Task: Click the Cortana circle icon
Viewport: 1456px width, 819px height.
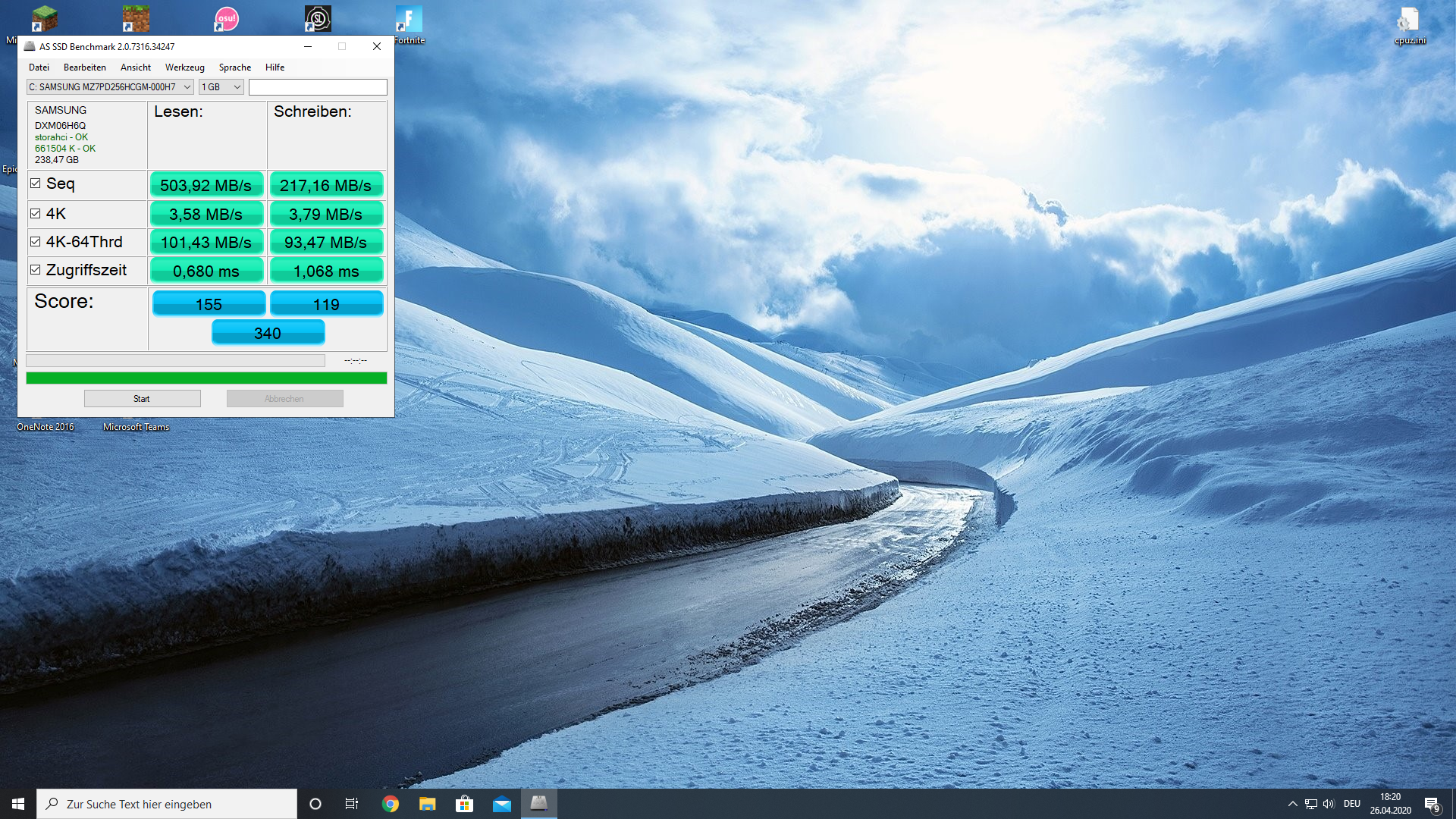Action: click(315, 804)
